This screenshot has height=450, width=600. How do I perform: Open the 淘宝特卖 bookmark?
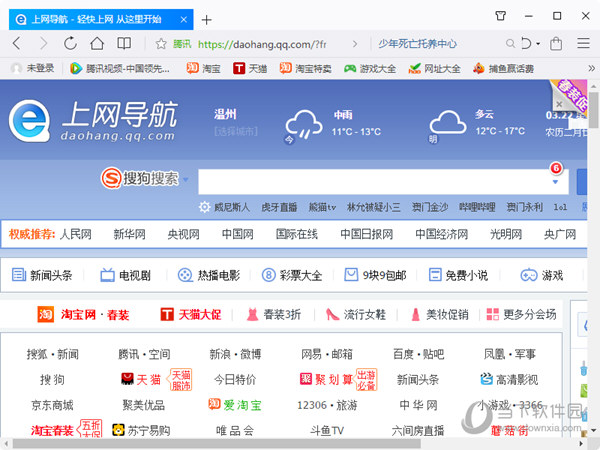(x=305, y=68)
